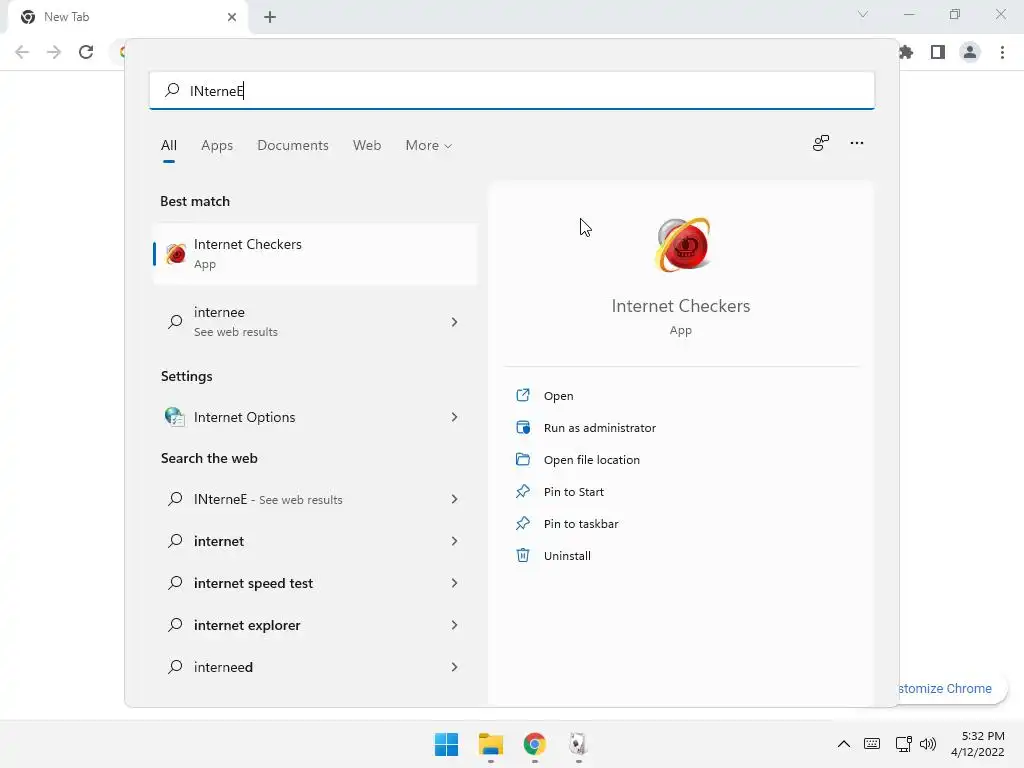Pin Internet Checkers to taskbar
Image resolution: width=1024 pixels, height=768 pixels.
(x=581, y=524)
